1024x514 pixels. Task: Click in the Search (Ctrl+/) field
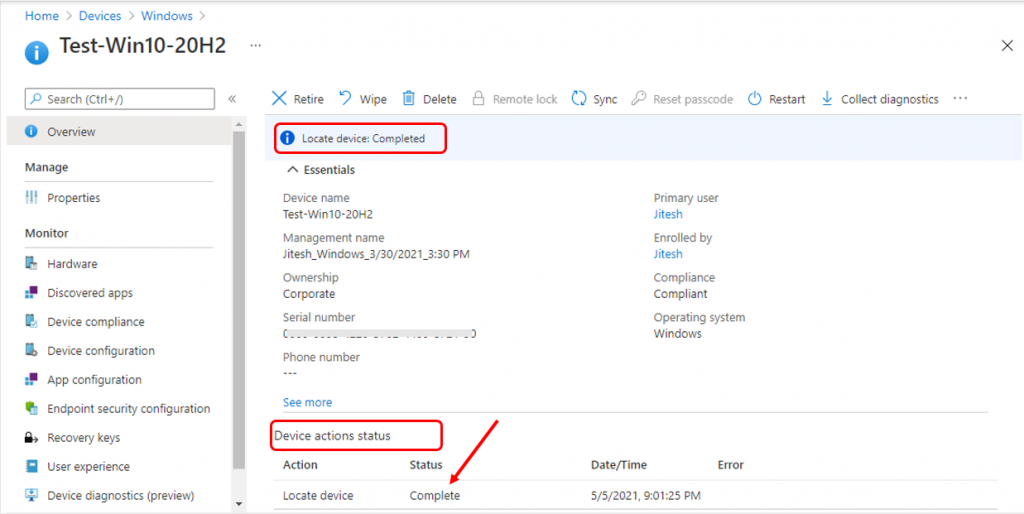coord(120,99)
